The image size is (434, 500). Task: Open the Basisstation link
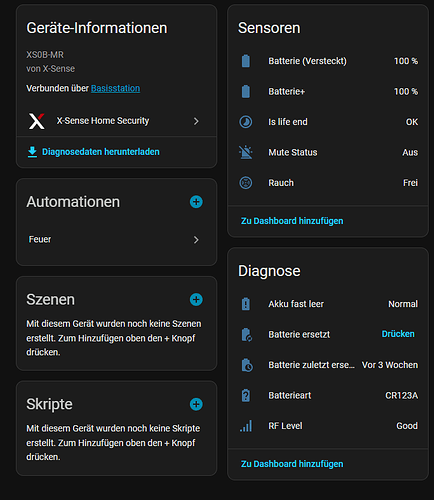[115, 88]
